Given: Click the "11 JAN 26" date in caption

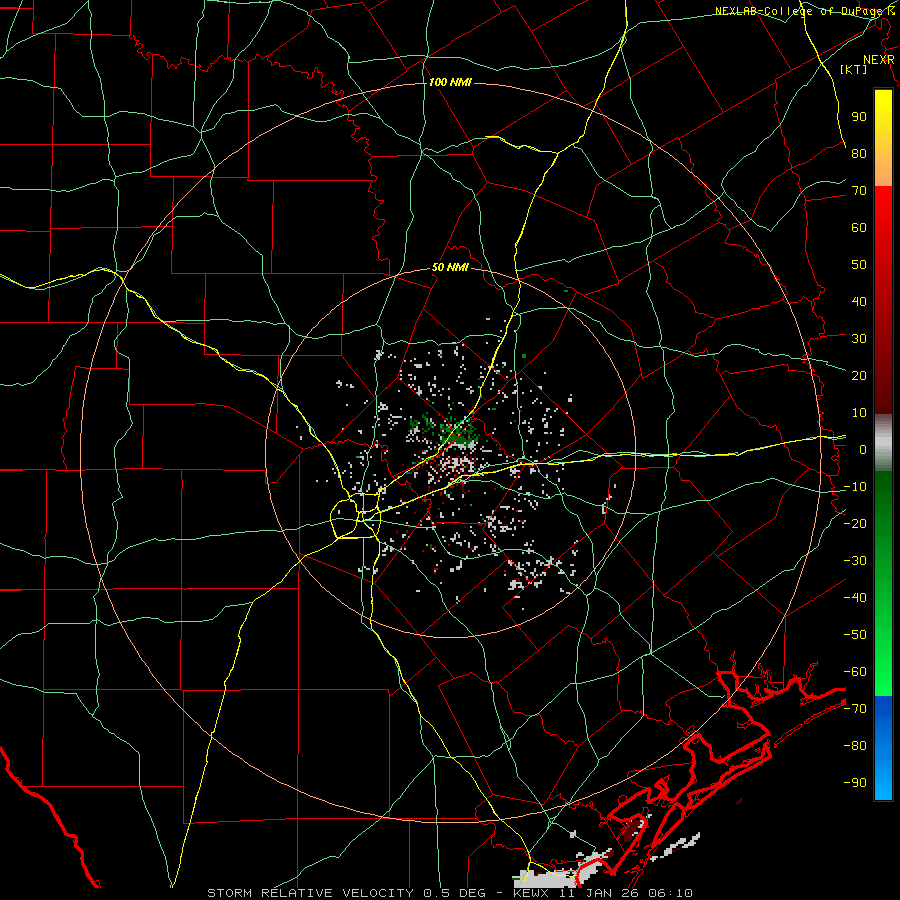Looking at the screenshot, I should coord(598,893).
